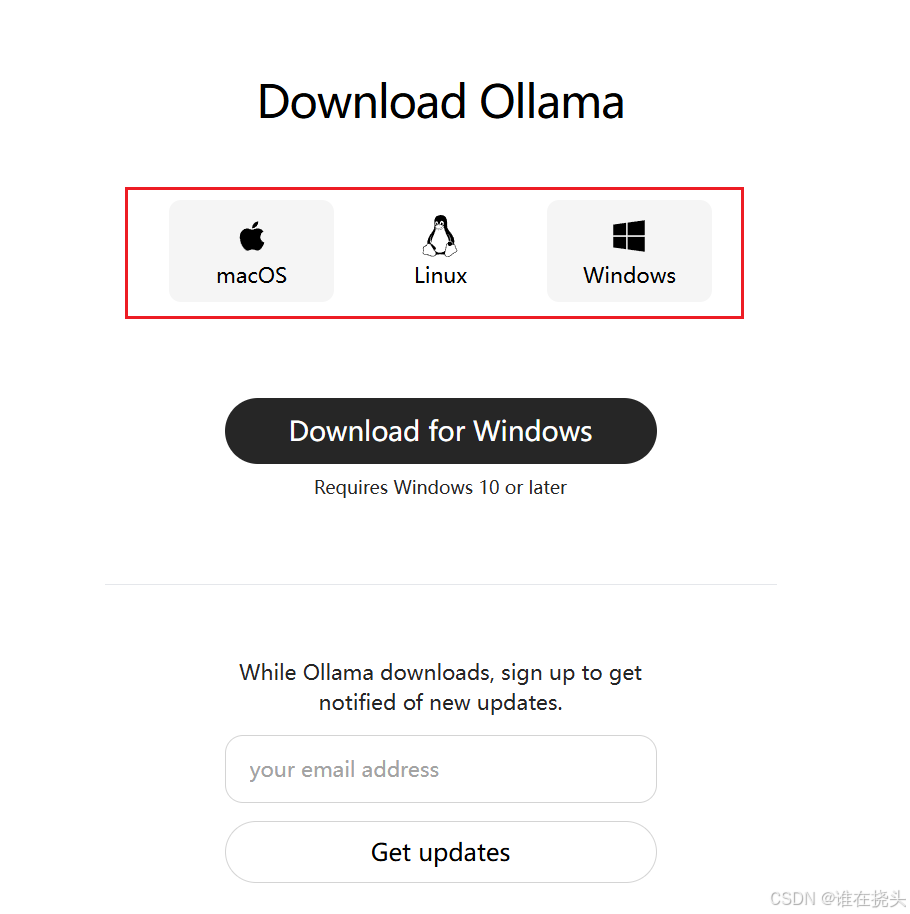Click the Download Ollama page heading

[441, 101]
